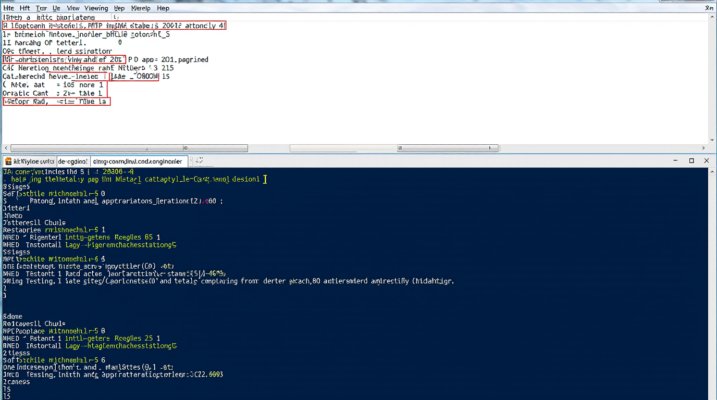Viewport: 717px width, 400px height.
Task: Click the first red-outlined line in the top pane
Action: coord(114,26)
